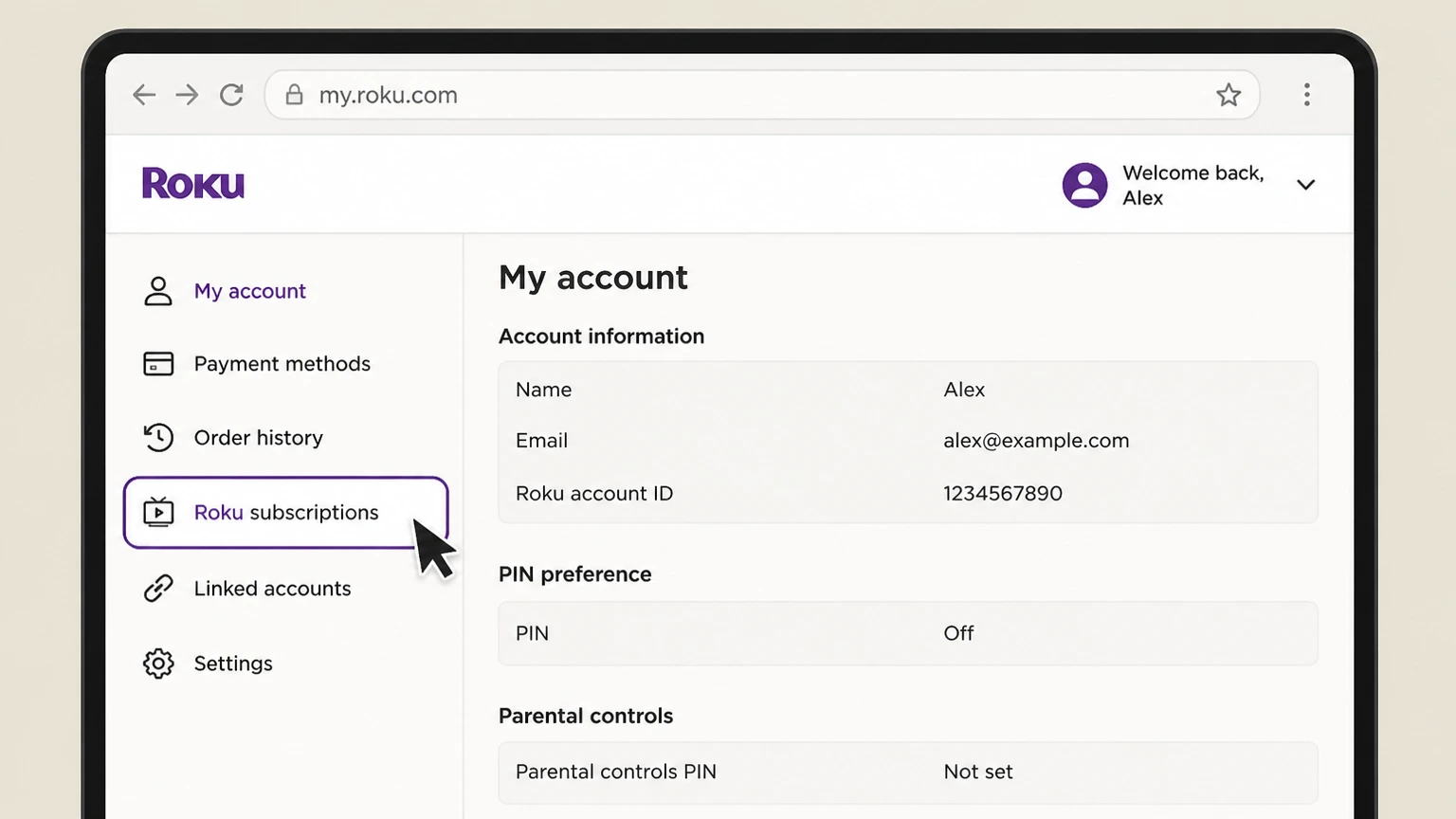
Task: Click the PIN value Off
Action: [x=958, y=633]
